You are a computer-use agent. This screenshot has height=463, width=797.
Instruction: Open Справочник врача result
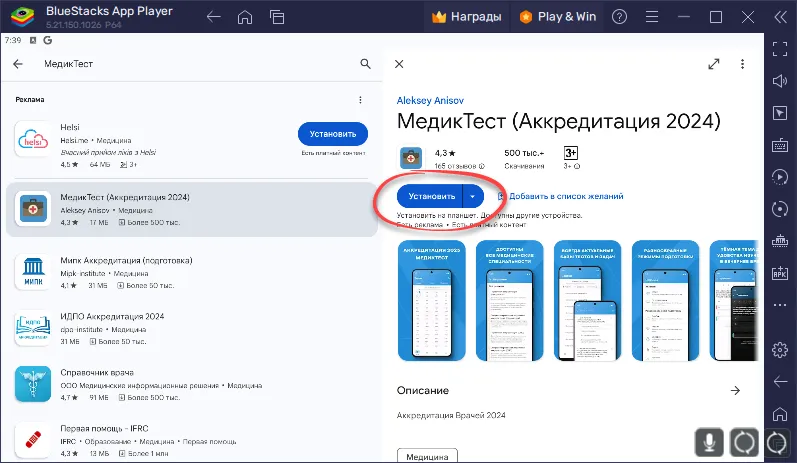[x=192, y=385]
